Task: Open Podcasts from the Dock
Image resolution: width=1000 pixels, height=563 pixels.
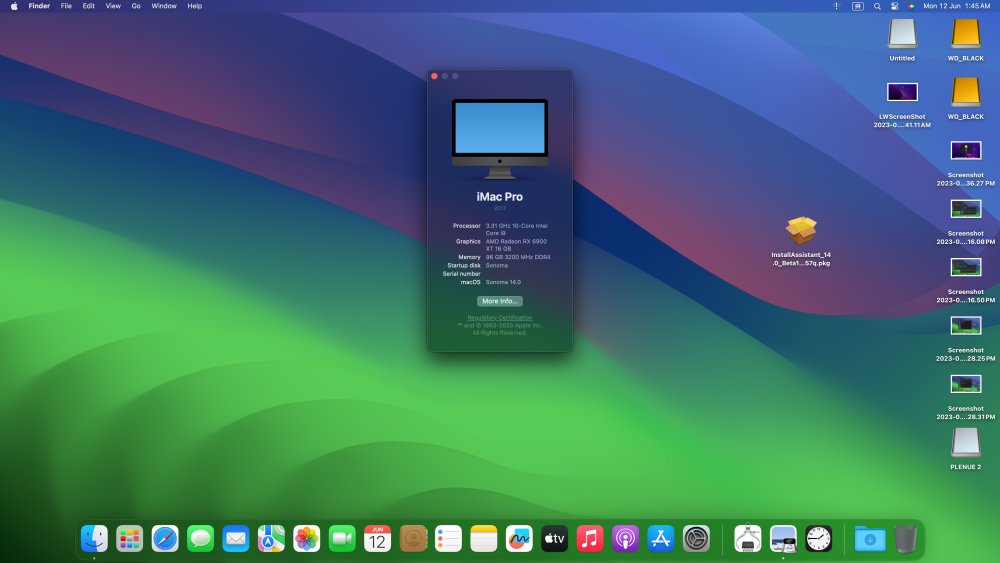Action: click(x=626, y=539)
